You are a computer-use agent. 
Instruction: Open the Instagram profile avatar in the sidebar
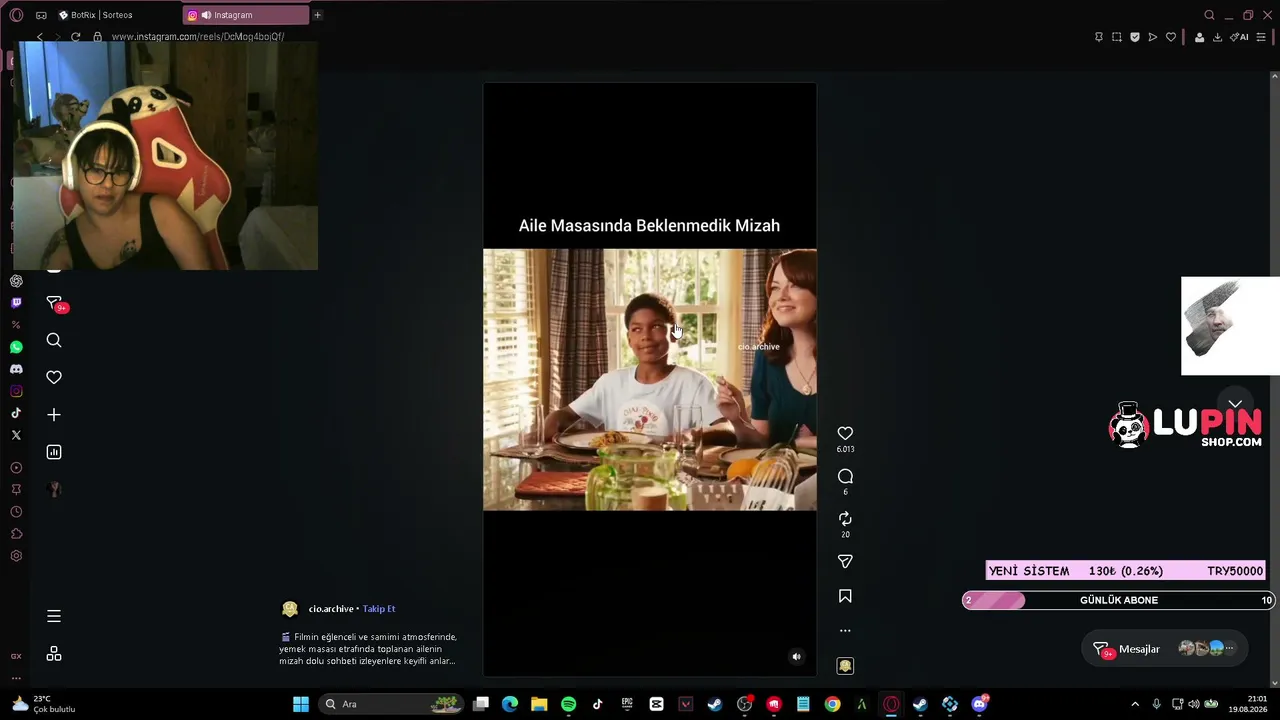point(54,489)
